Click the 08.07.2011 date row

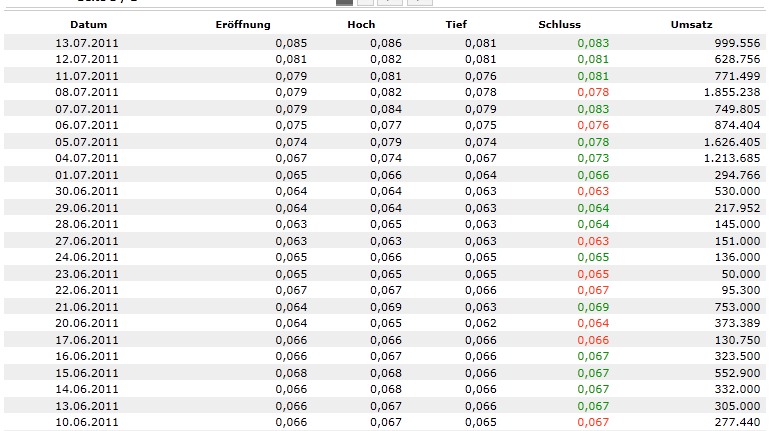(87, 91)
